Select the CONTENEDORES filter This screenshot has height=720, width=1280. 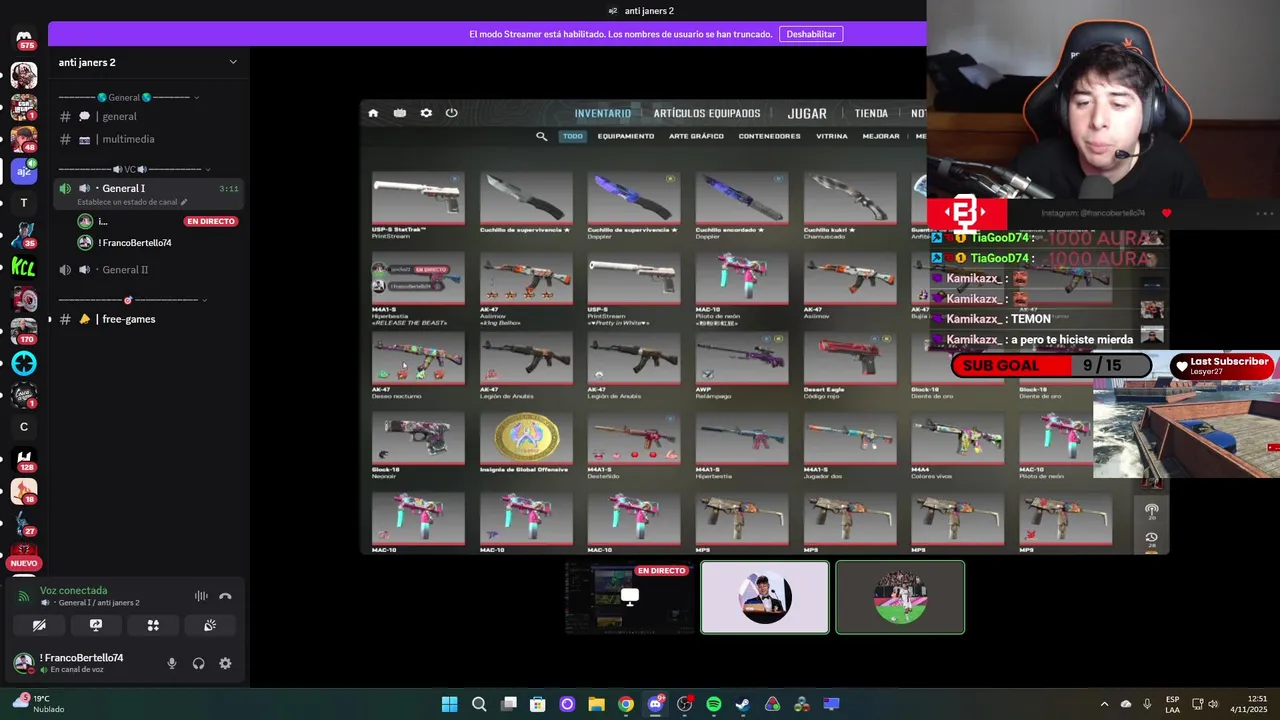pos(769,136)
